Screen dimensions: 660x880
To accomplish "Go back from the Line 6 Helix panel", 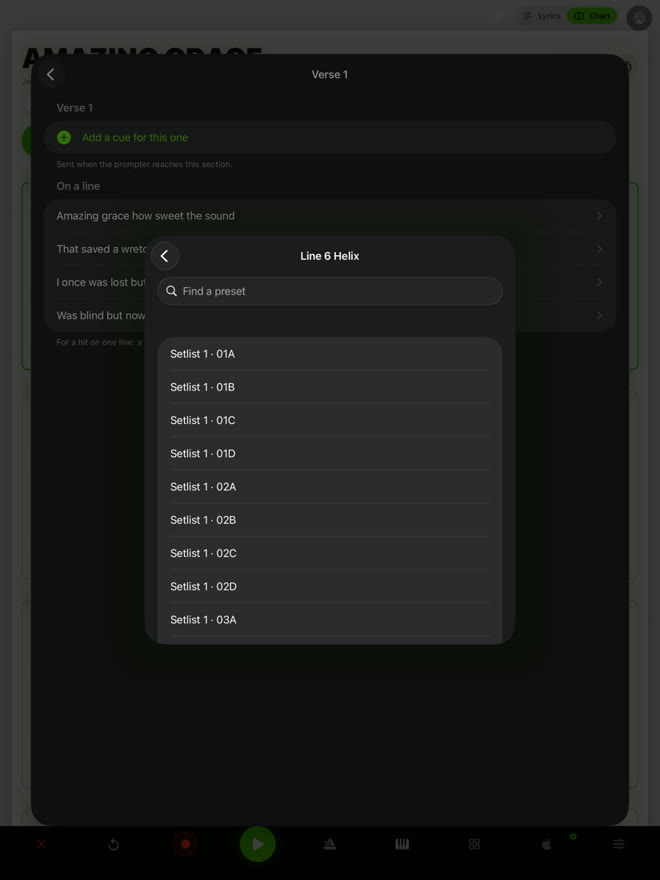I will [x=164, y=256].
